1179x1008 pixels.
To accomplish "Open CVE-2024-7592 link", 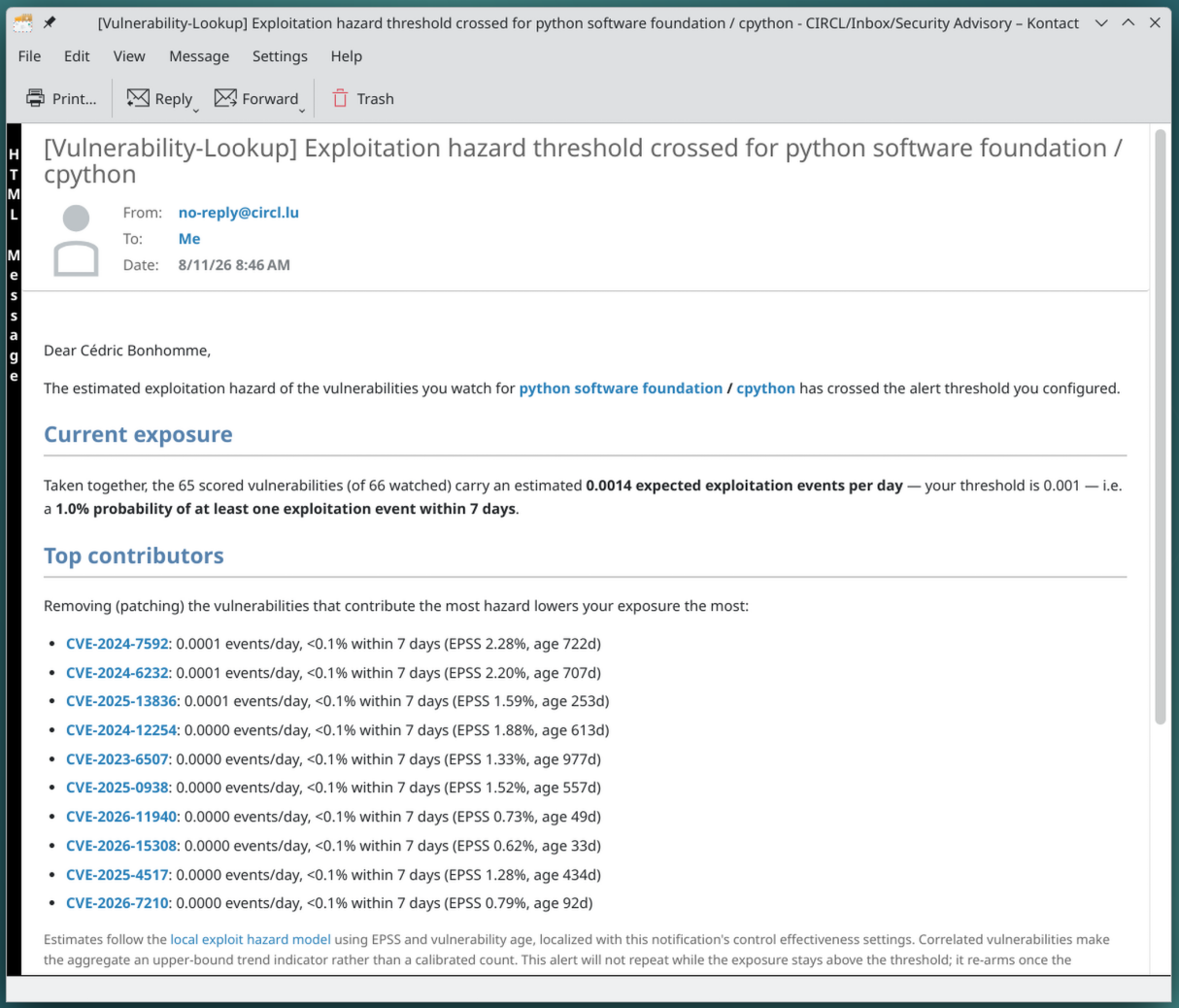I will click(x=118, y=644).
